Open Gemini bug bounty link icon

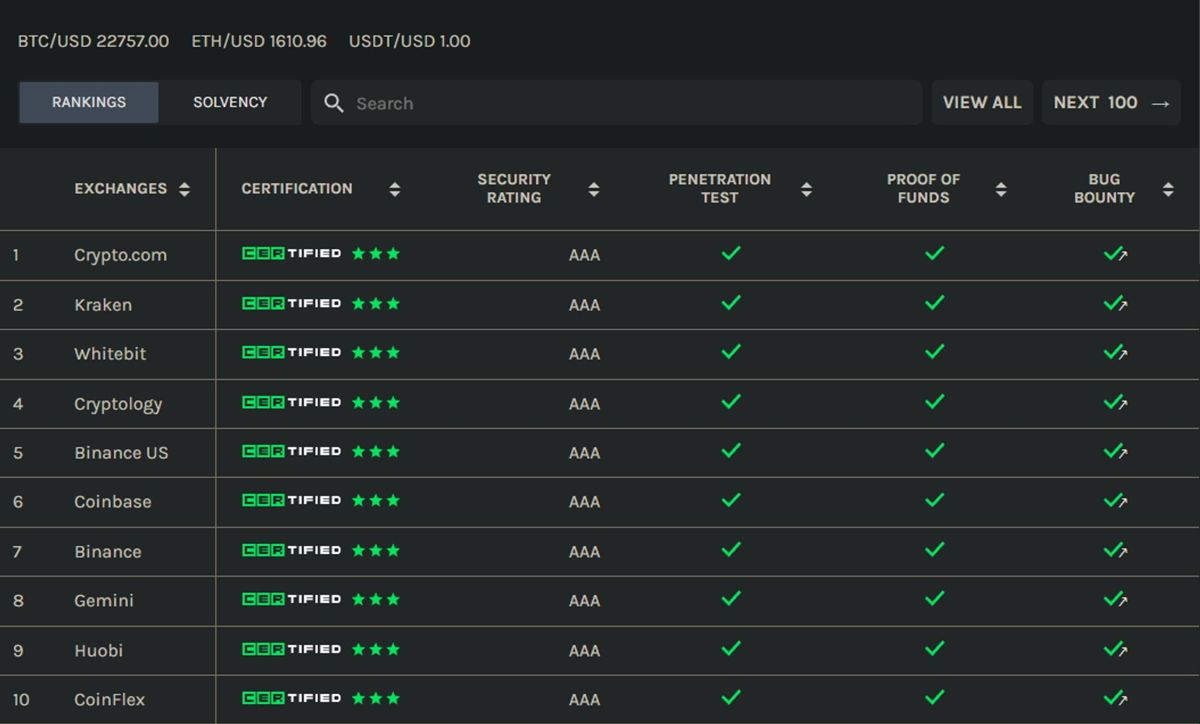[1115, 600]
